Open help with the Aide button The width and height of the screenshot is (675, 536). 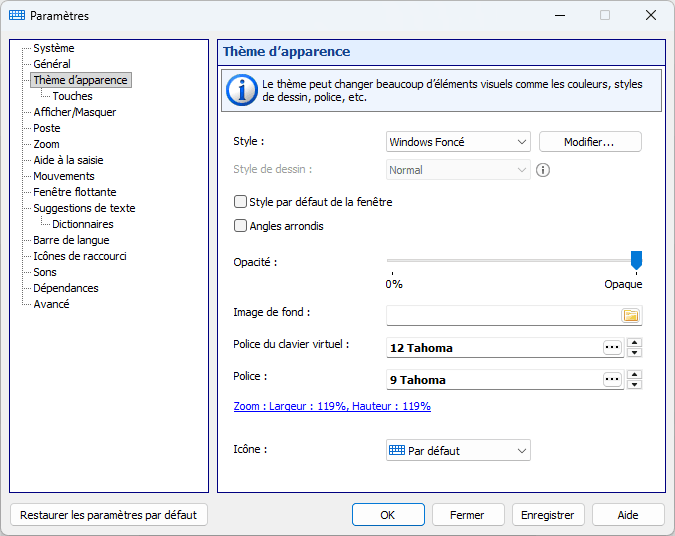(x=628, y=515)
